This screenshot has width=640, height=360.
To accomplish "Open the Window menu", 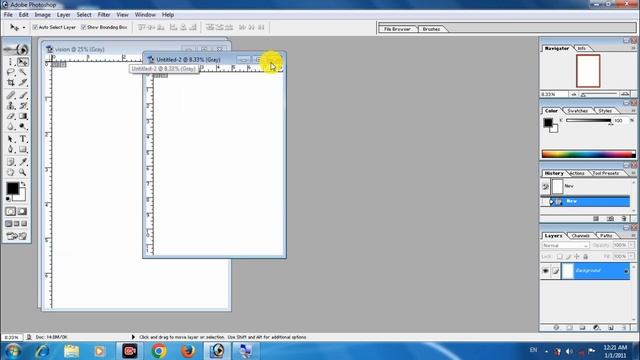I will pos(145,15).
